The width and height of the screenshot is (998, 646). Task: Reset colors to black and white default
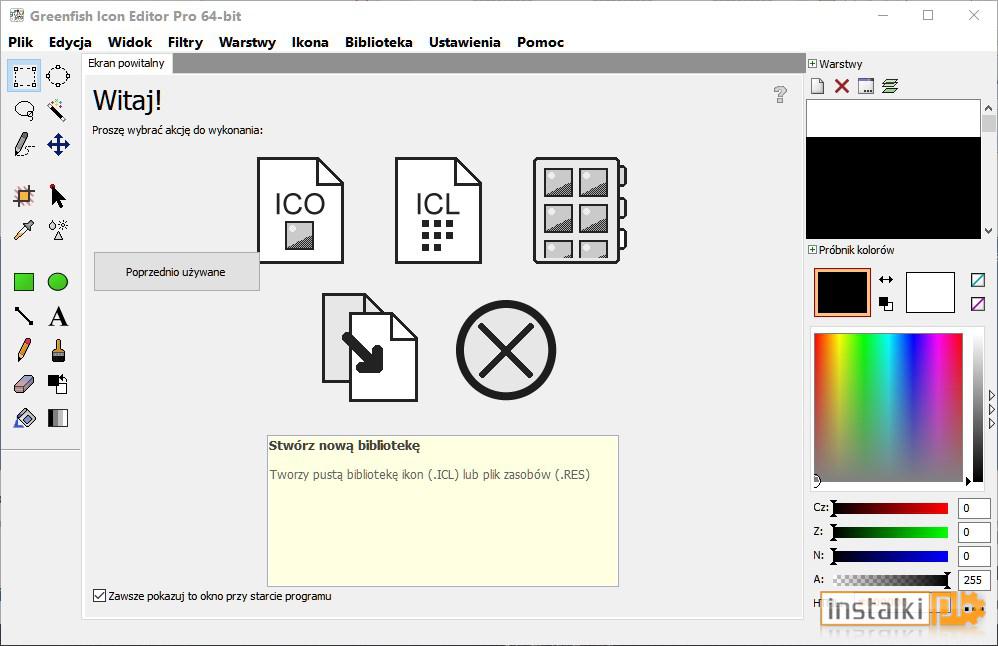(886, 304)
